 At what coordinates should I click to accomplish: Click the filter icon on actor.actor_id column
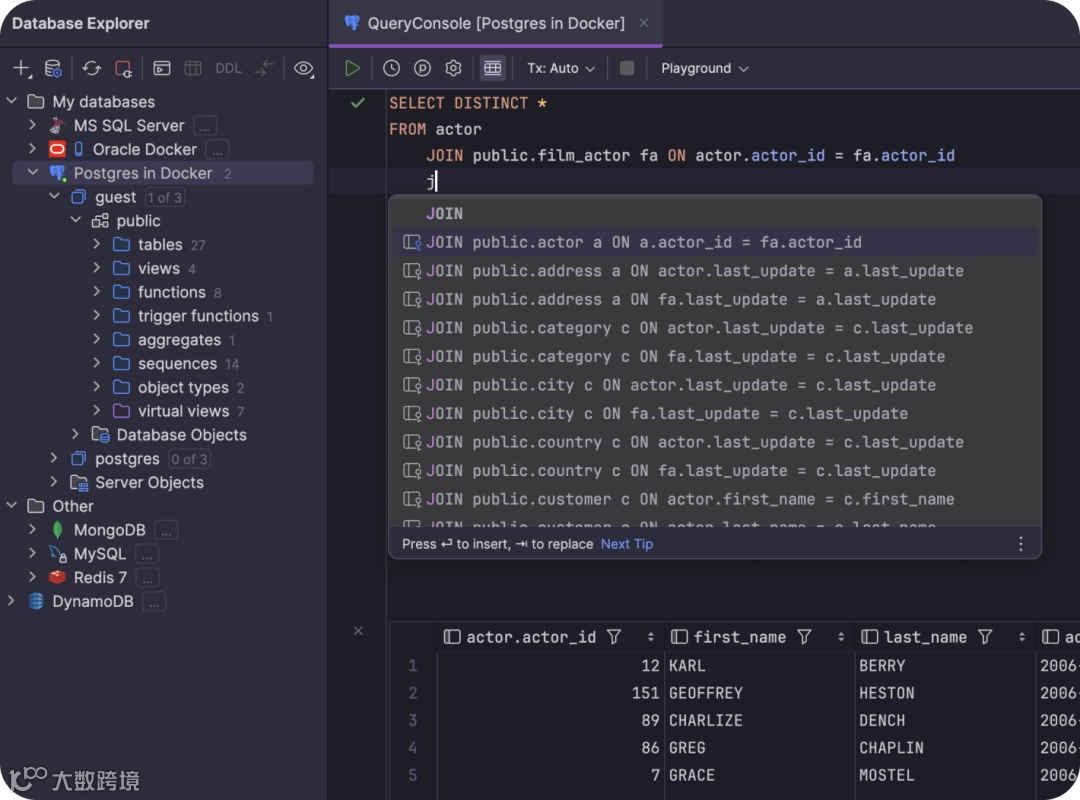614,637
